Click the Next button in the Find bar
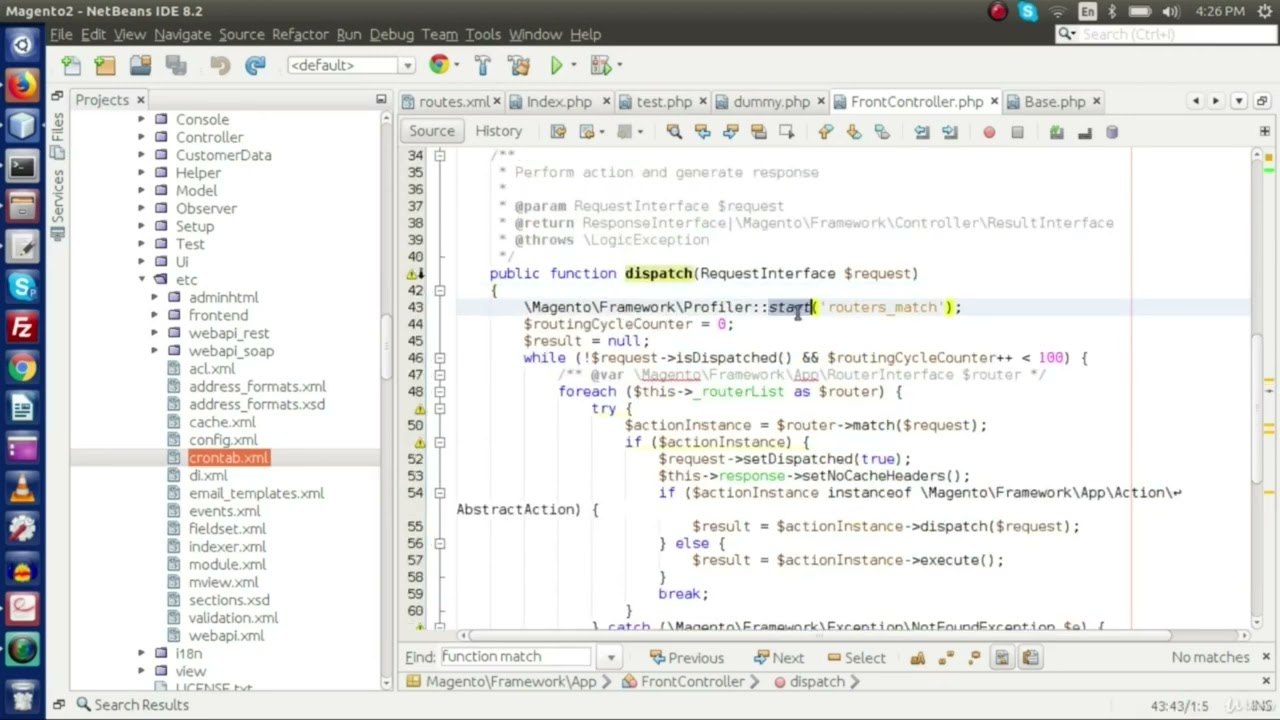 point(779,657)
